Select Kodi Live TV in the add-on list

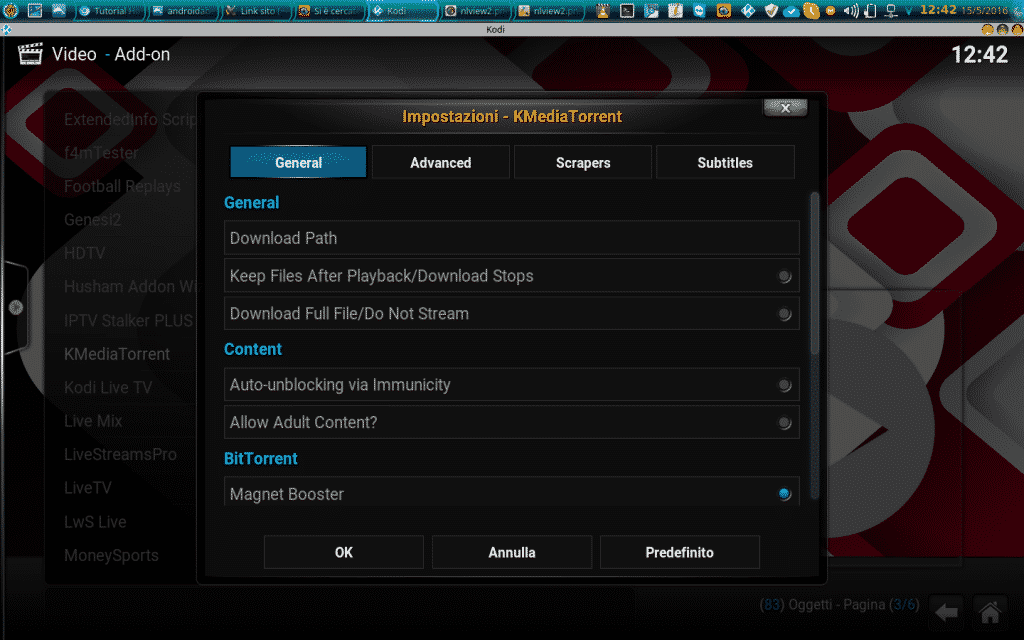pos(108,387)
